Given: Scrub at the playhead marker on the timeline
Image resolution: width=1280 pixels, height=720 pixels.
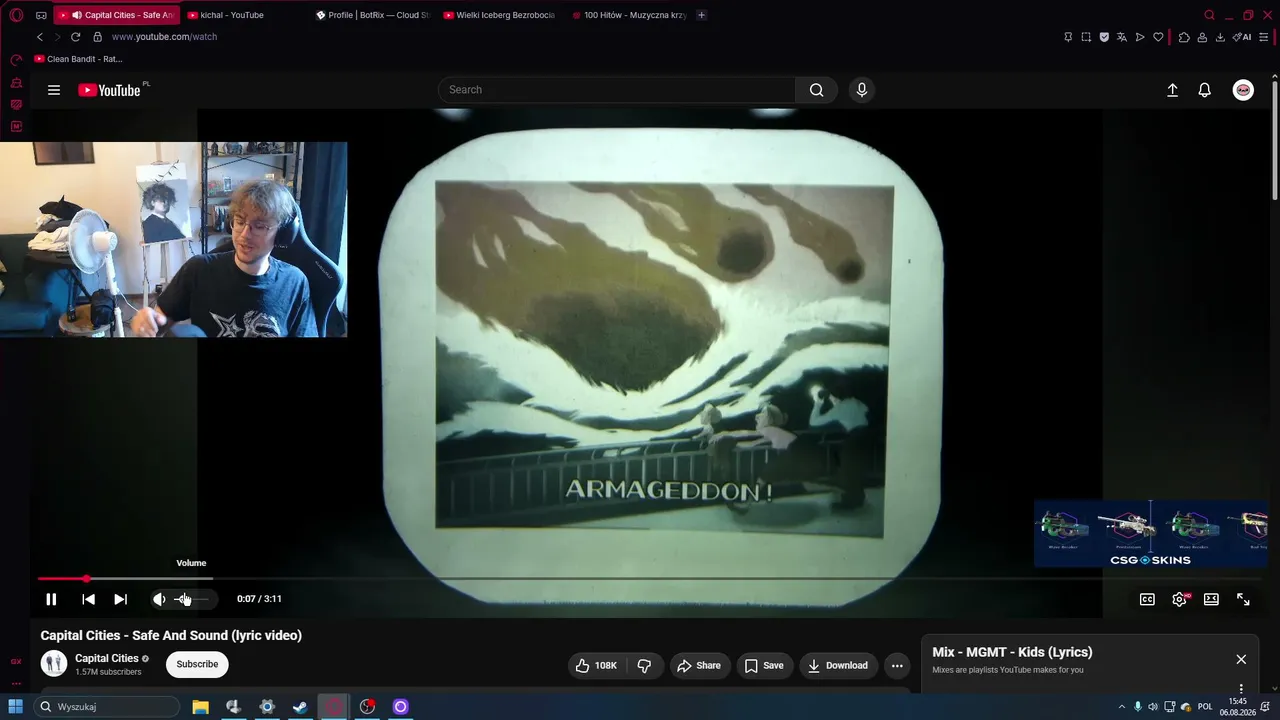Looking at the screenshot, I should 86,579.
